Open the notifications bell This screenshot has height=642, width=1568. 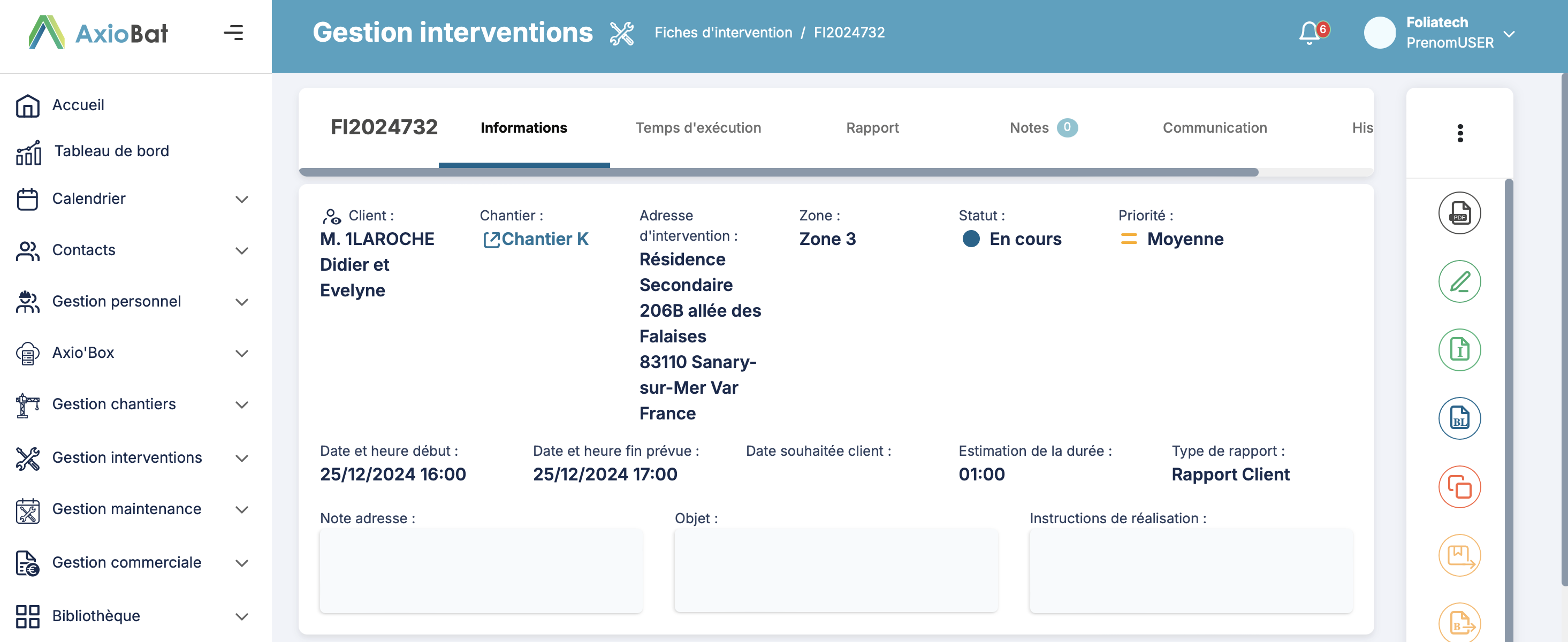pos(1310,33)
